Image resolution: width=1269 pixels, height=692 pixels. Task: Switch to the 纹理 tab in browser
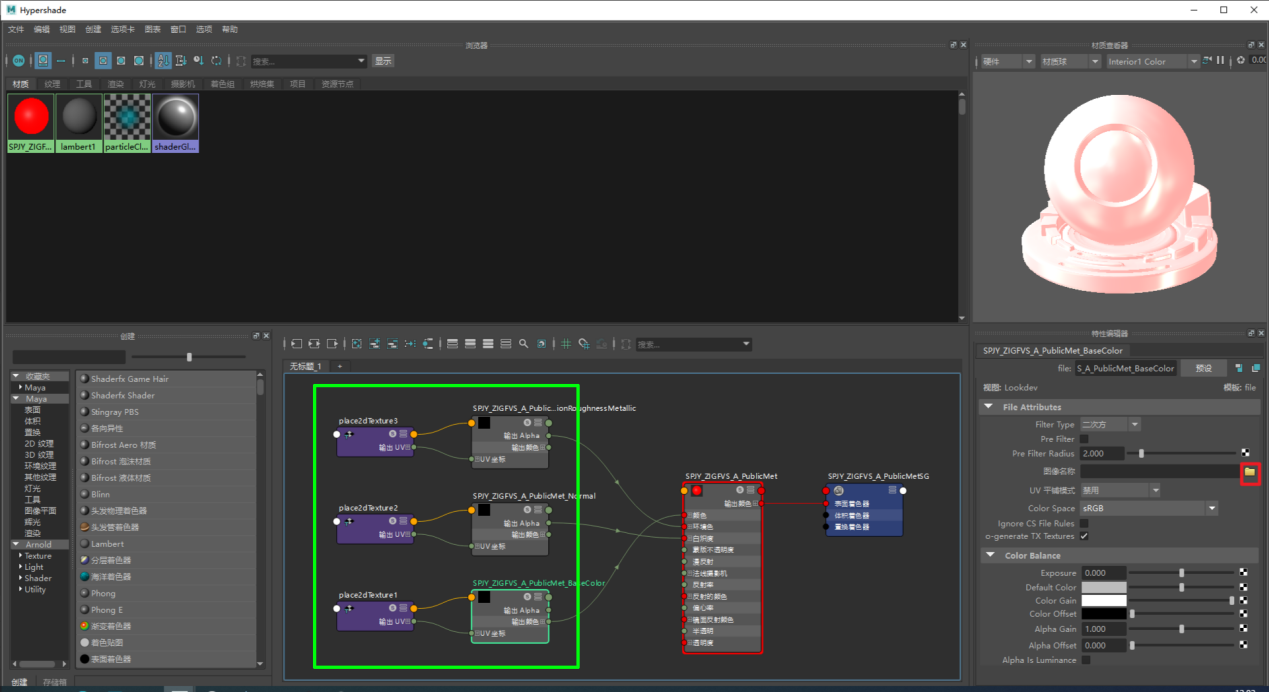52,84
